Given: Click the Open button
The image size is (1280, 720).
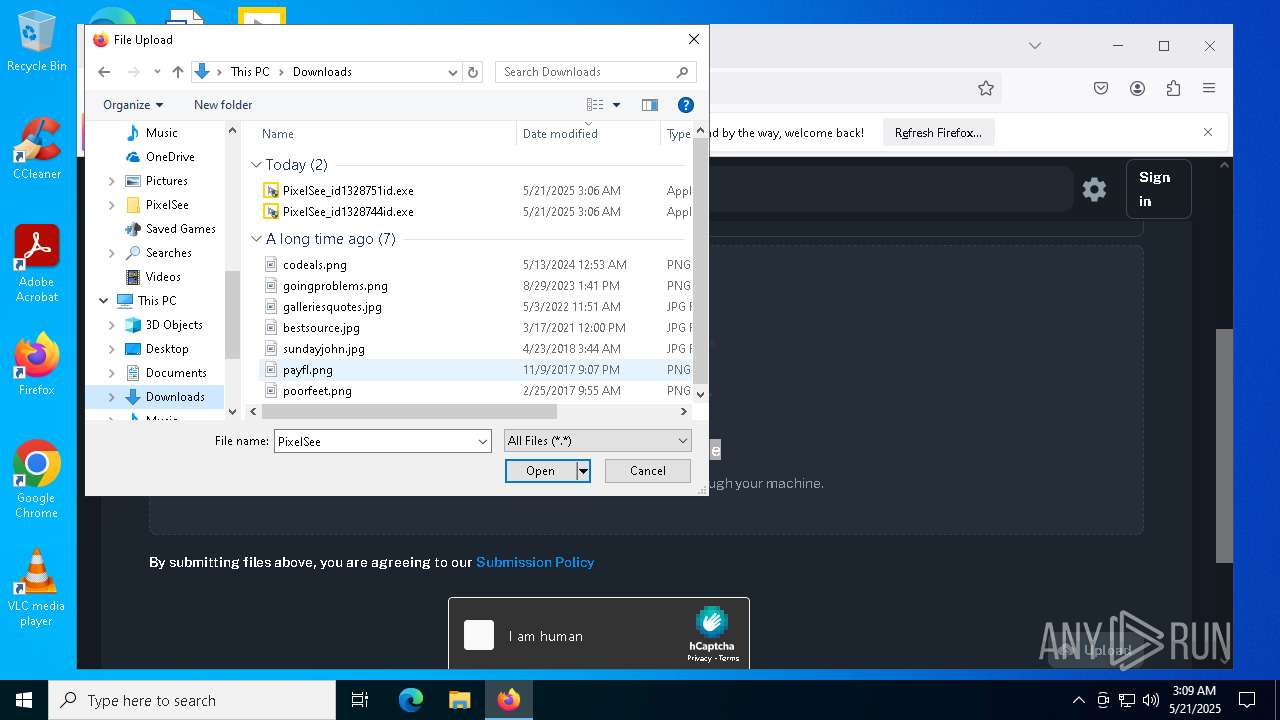Looking at the screenshot, I should coord(540,471).
